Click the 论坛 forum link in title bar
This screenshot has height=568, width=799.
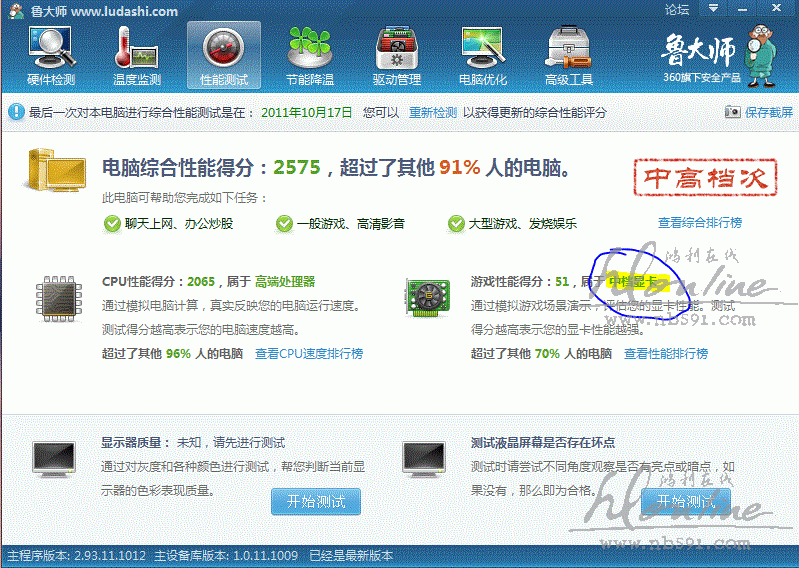point(677,9)
